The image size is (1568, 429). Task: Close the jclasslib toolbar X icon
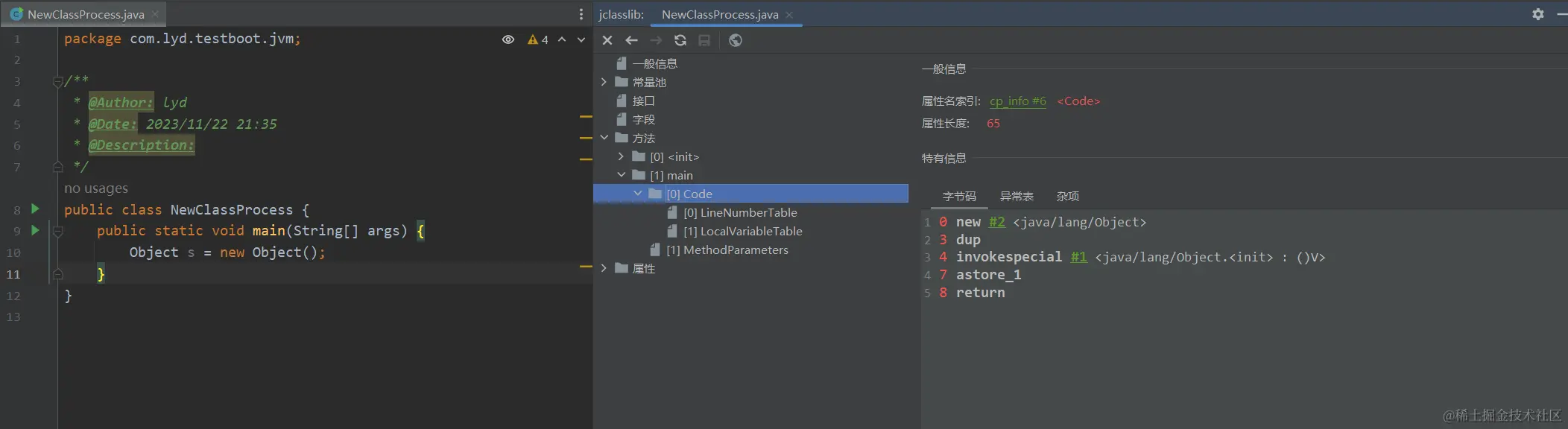pyautogui.click(x=607, y=40)
